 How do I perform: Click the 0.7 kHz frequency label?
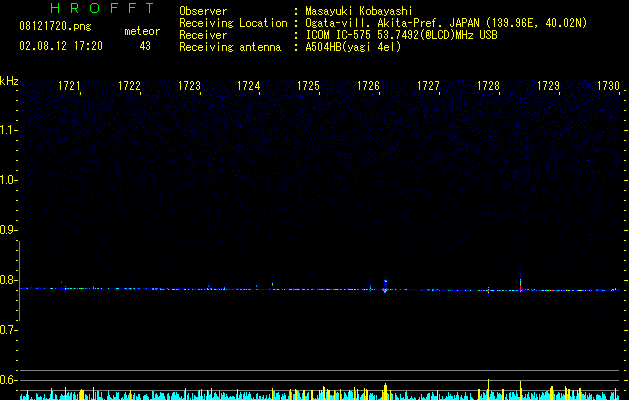click(x=8, y=330)
